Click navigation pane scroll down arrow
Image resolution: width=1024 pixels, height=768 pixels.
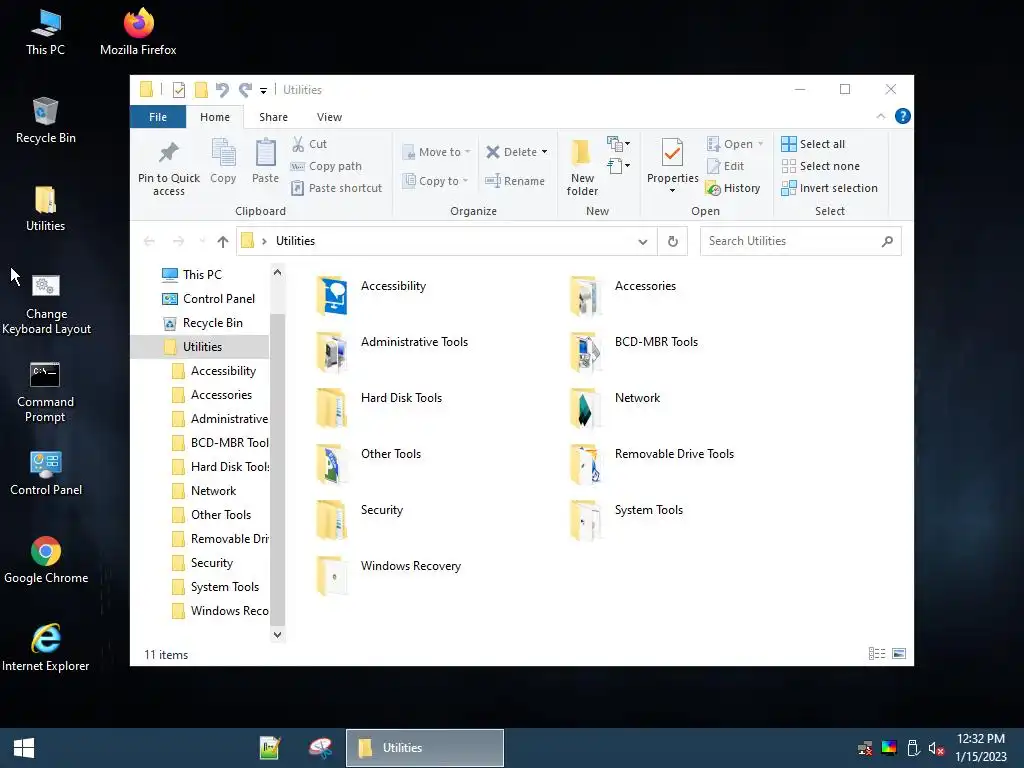point(278,634)
